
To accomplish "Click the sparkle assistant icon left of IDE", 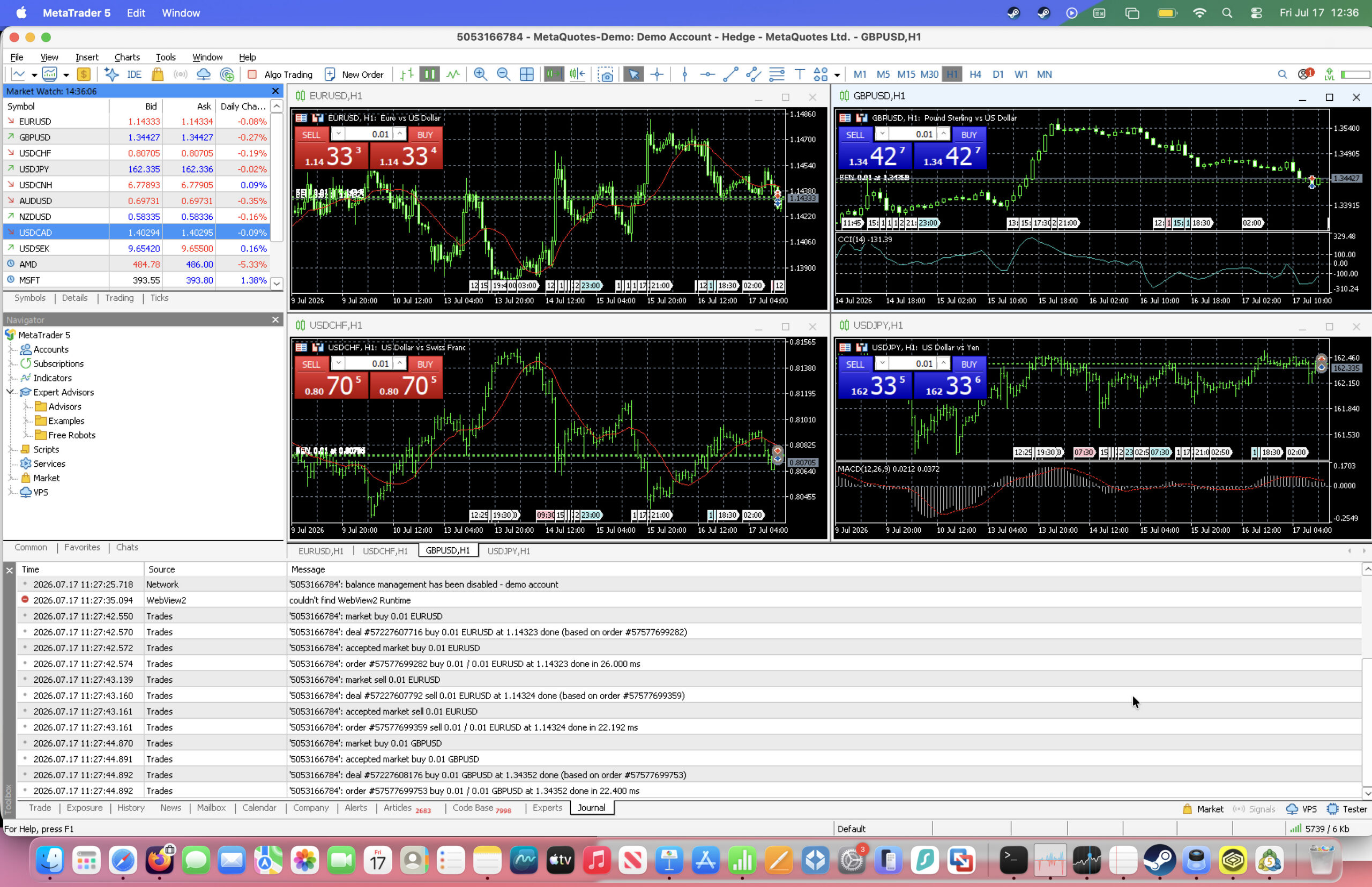I will [111, 74].
